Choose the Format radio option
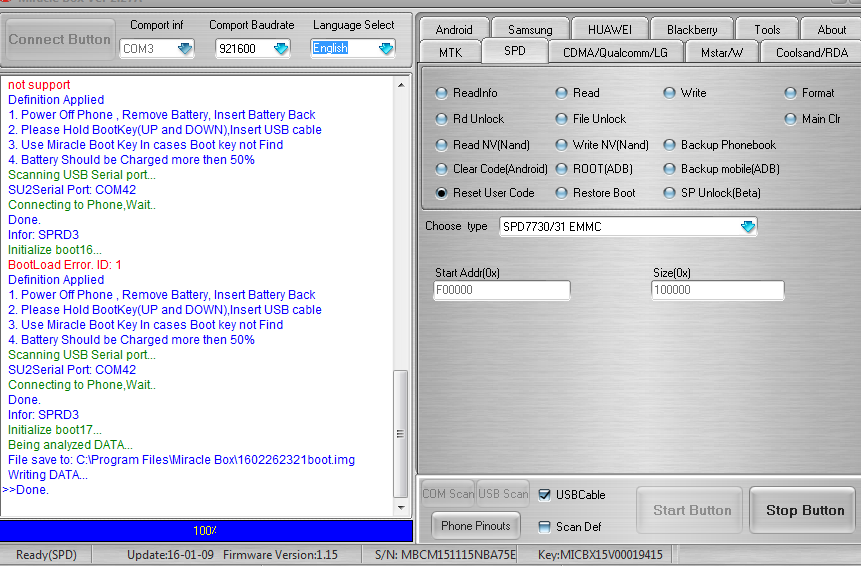Viewport: 861px width, 566px height. pyautogui.click(x=790, y=93)
